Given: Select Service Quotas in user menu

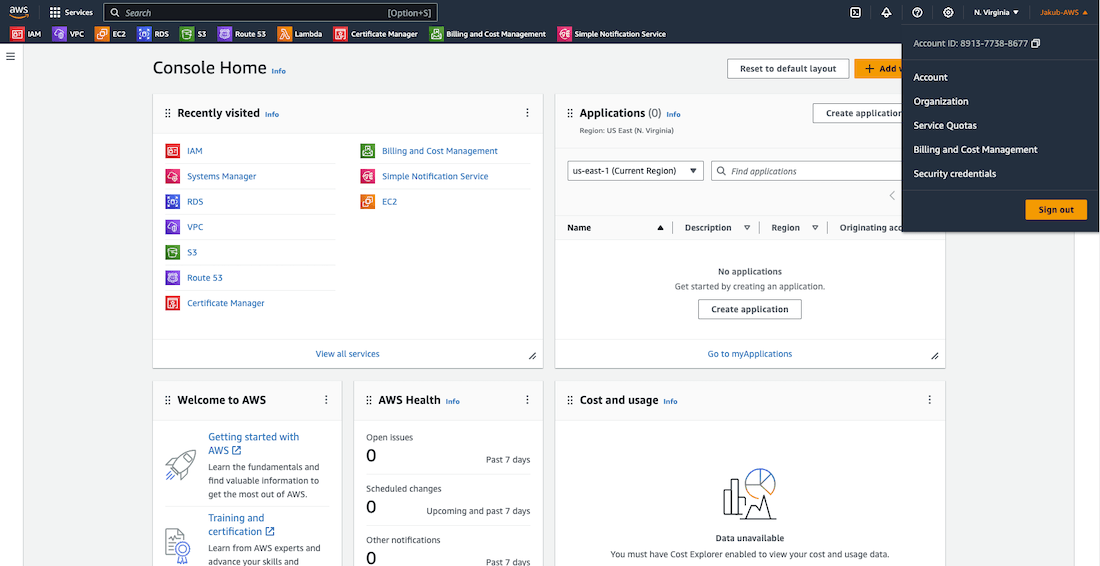Looking at the screenshot, I should (945, 126).
